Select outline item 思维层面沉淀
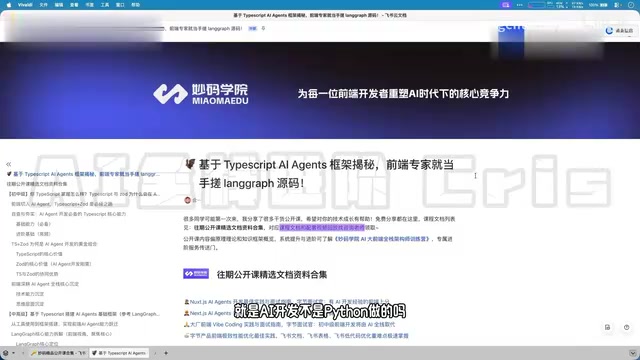Image resolution: width=640 pixels, height=360 pixels. click(x=30, y=304)
